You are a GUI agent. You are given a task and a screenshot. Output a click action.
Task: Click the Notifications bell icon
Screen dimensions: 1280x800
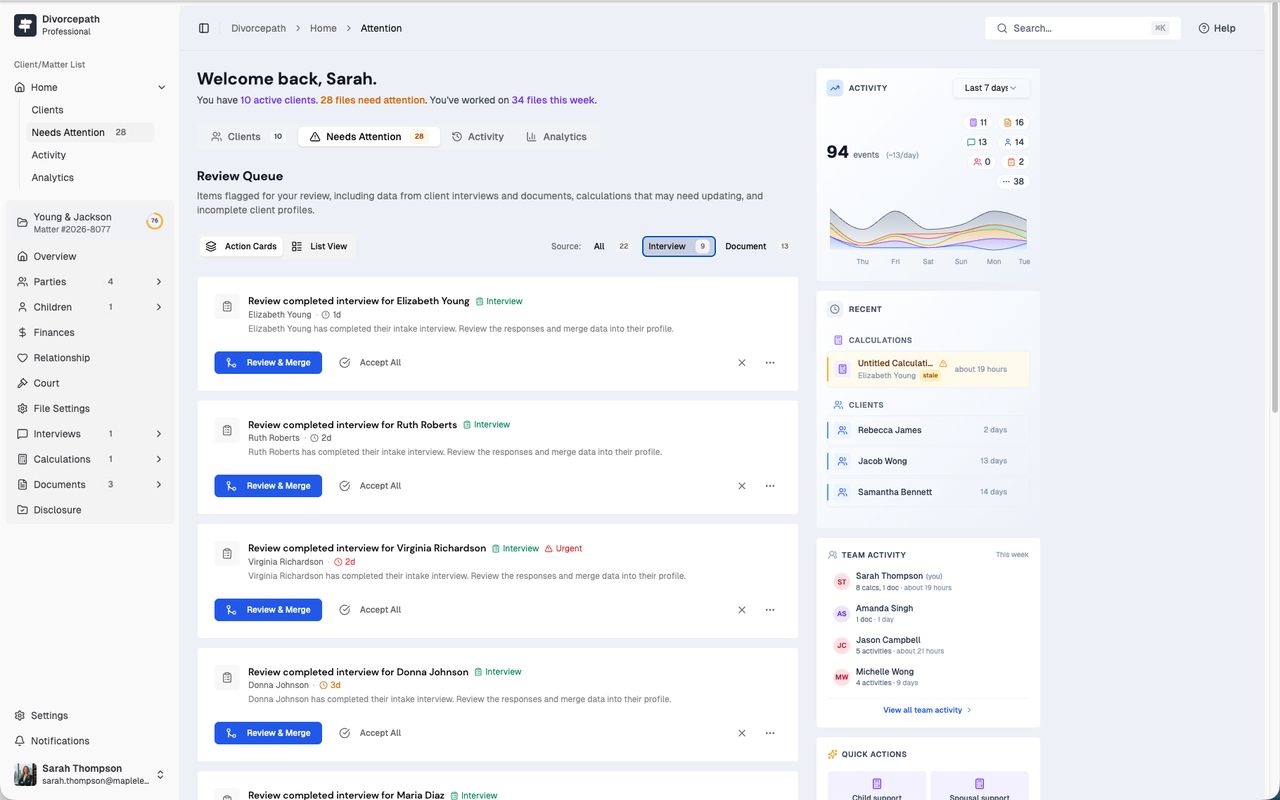pyautogui.click(x=20, y=741)
